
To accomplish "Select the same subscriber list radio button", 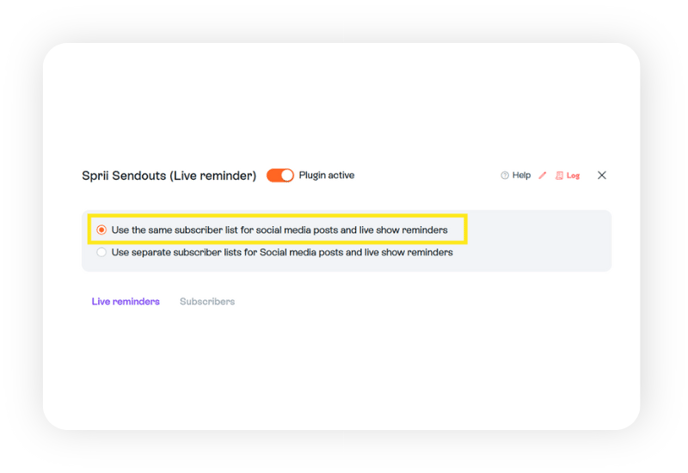I will pyautogui.click(x=101, y=230).
